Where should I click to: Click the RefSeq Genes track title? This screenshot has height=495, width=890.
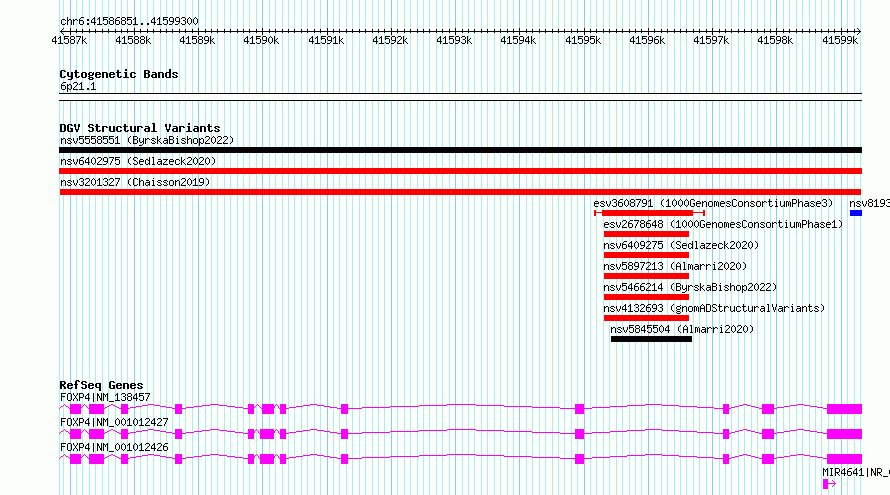click(x=101, y=385)
